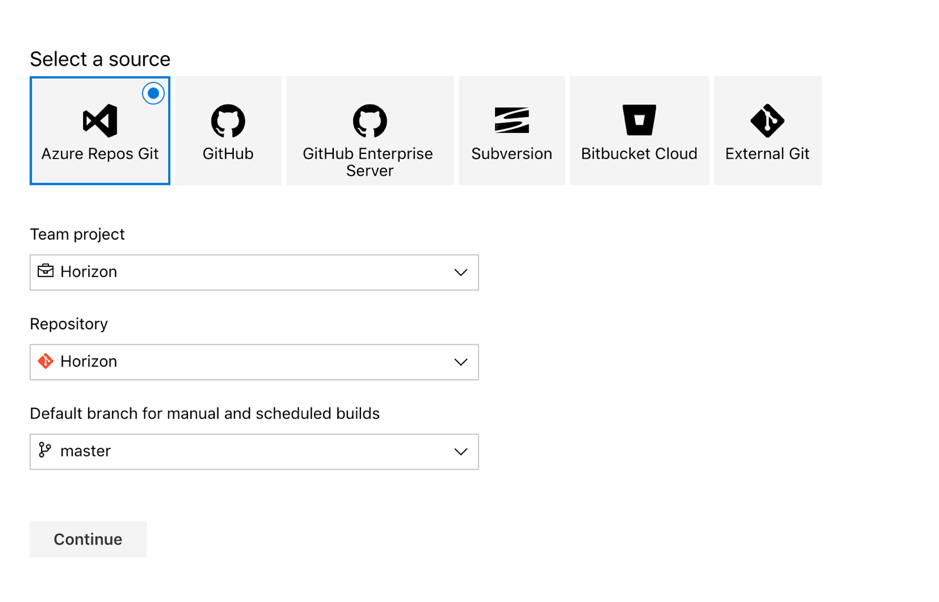Screen dimensions: 939x602
Task: Expand the Team project dropdown chevron
Action: (461, 273)
